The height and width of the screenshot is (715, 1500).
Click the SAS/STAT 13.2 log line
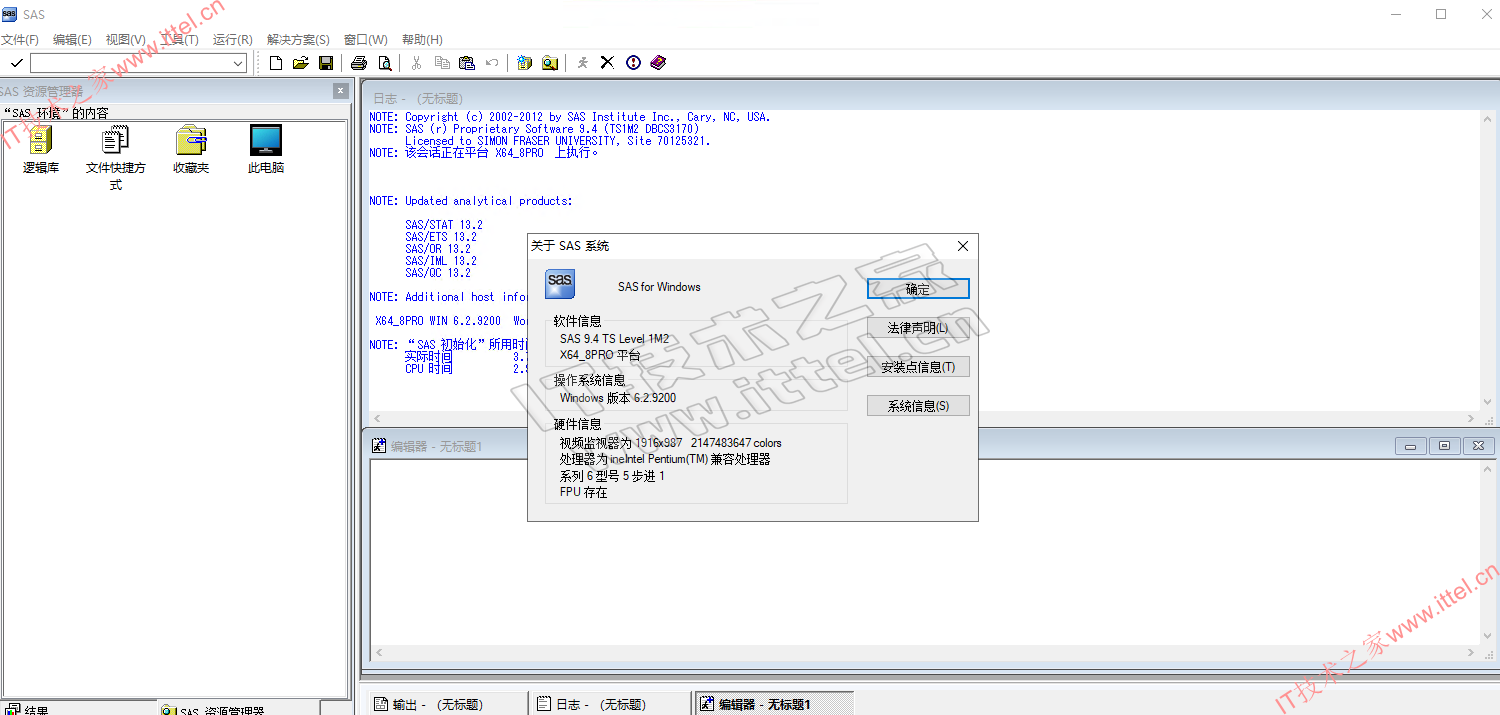444,225
